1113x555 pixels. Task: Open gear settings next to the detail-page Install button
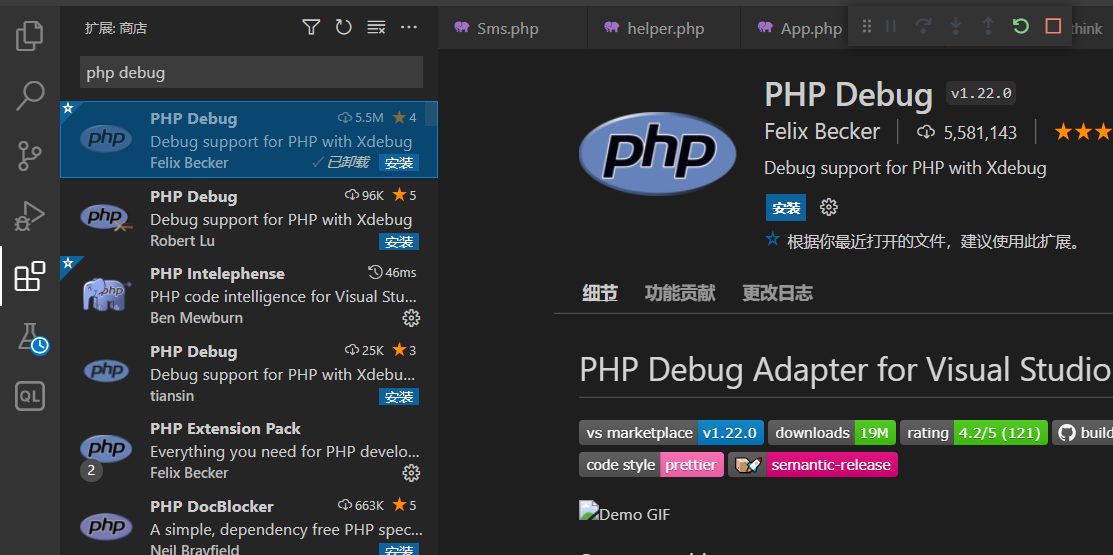828,208
